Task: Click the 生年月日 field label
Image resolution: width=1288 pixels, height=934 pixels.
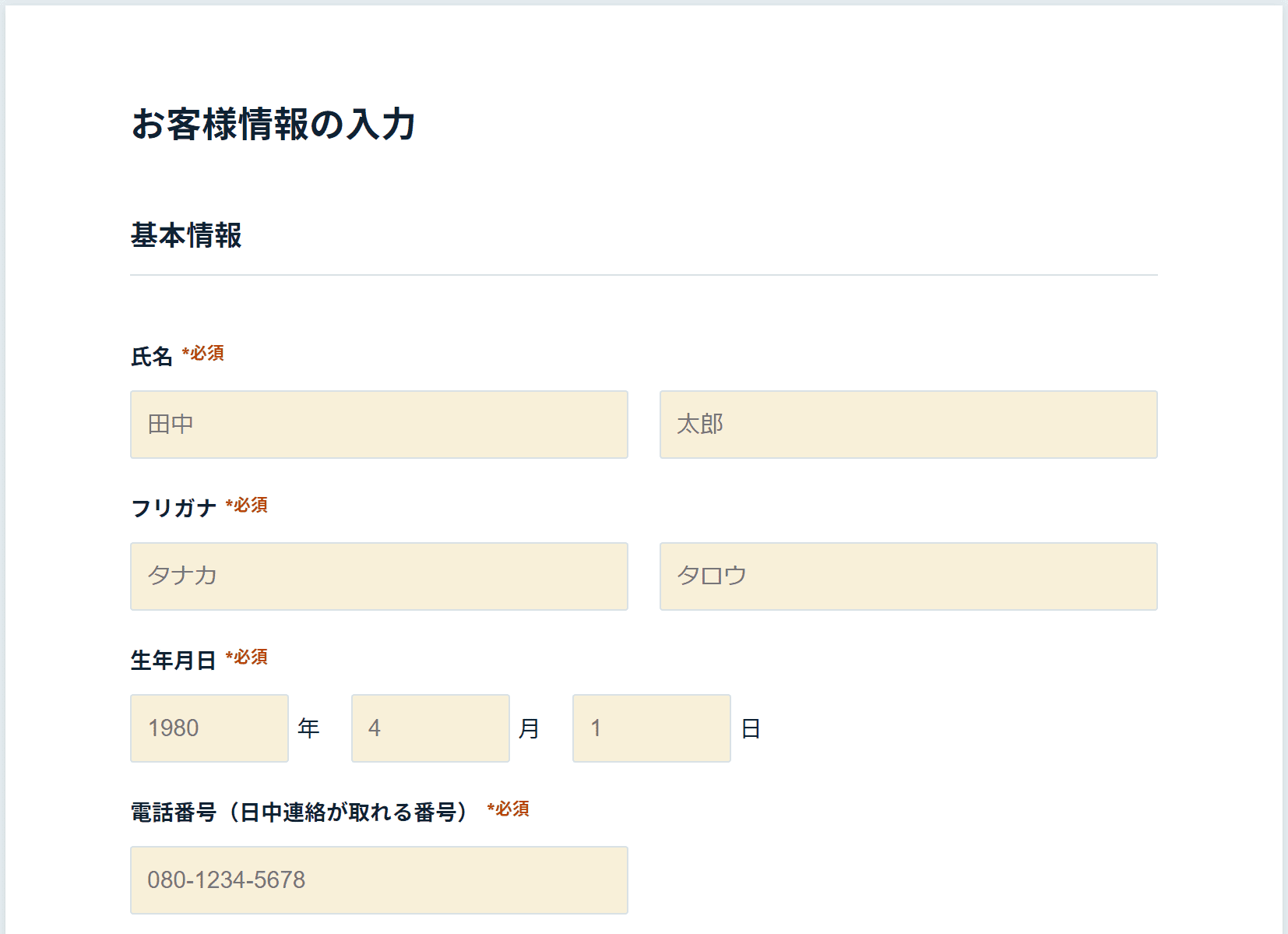Action: [174, 660]
